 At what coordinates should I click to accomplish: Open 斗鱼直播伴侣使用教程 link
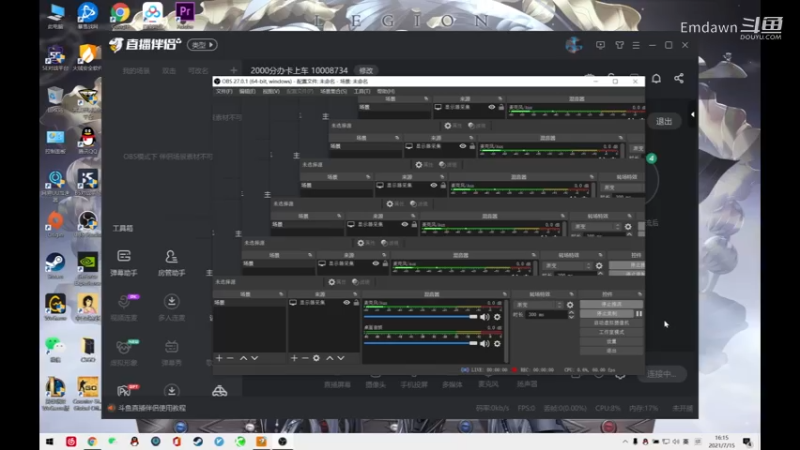click(x=152, y=408)
